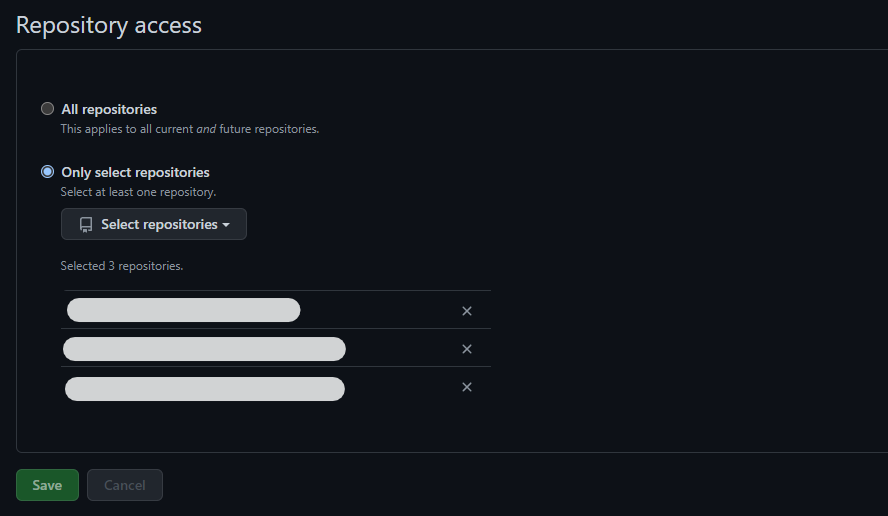Click the Only select repositories label
This screenshot has width=888, height=516.
tap(135, 172)
